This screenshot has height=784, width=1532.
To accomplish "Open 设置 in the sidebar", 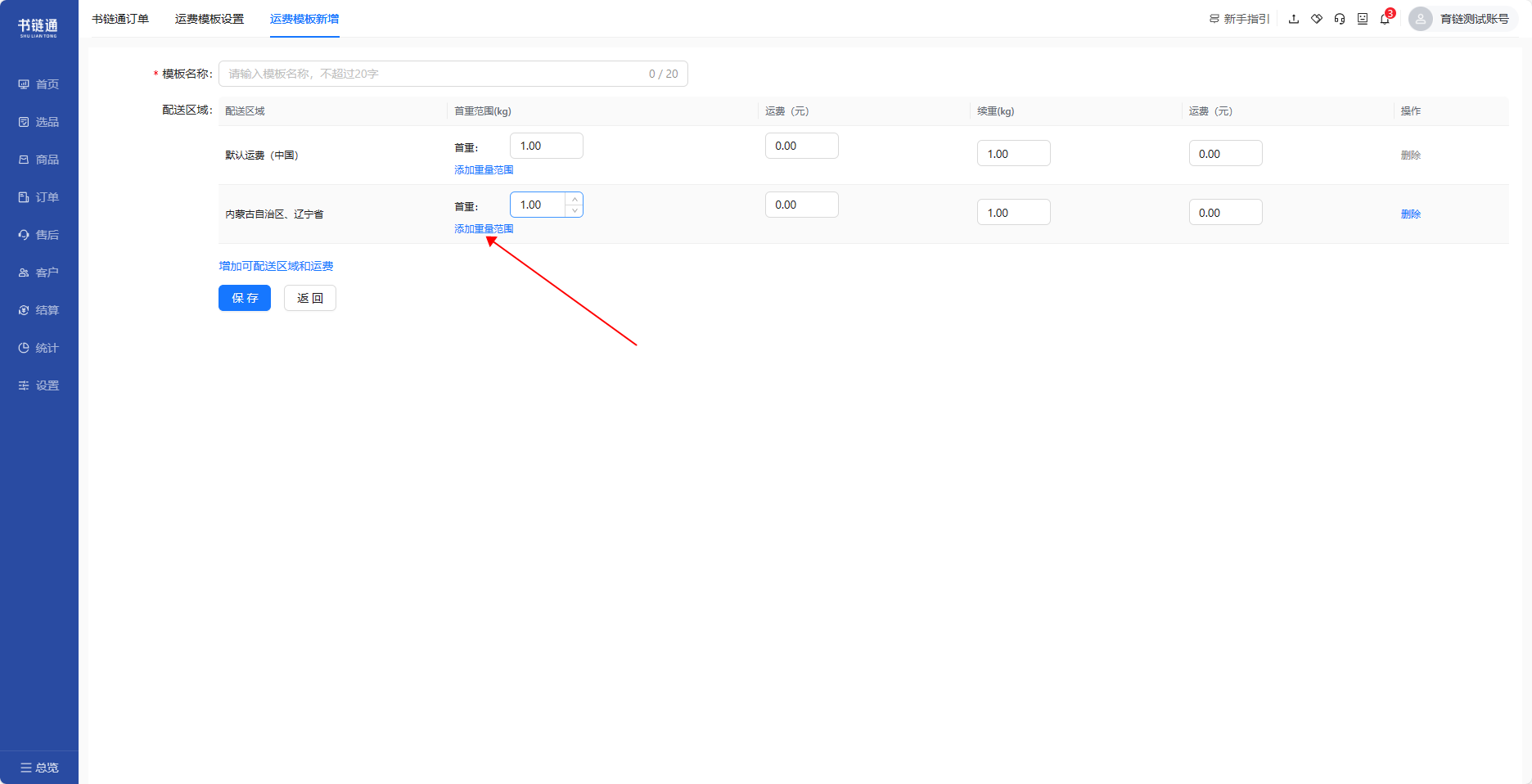I will [39, 385].
